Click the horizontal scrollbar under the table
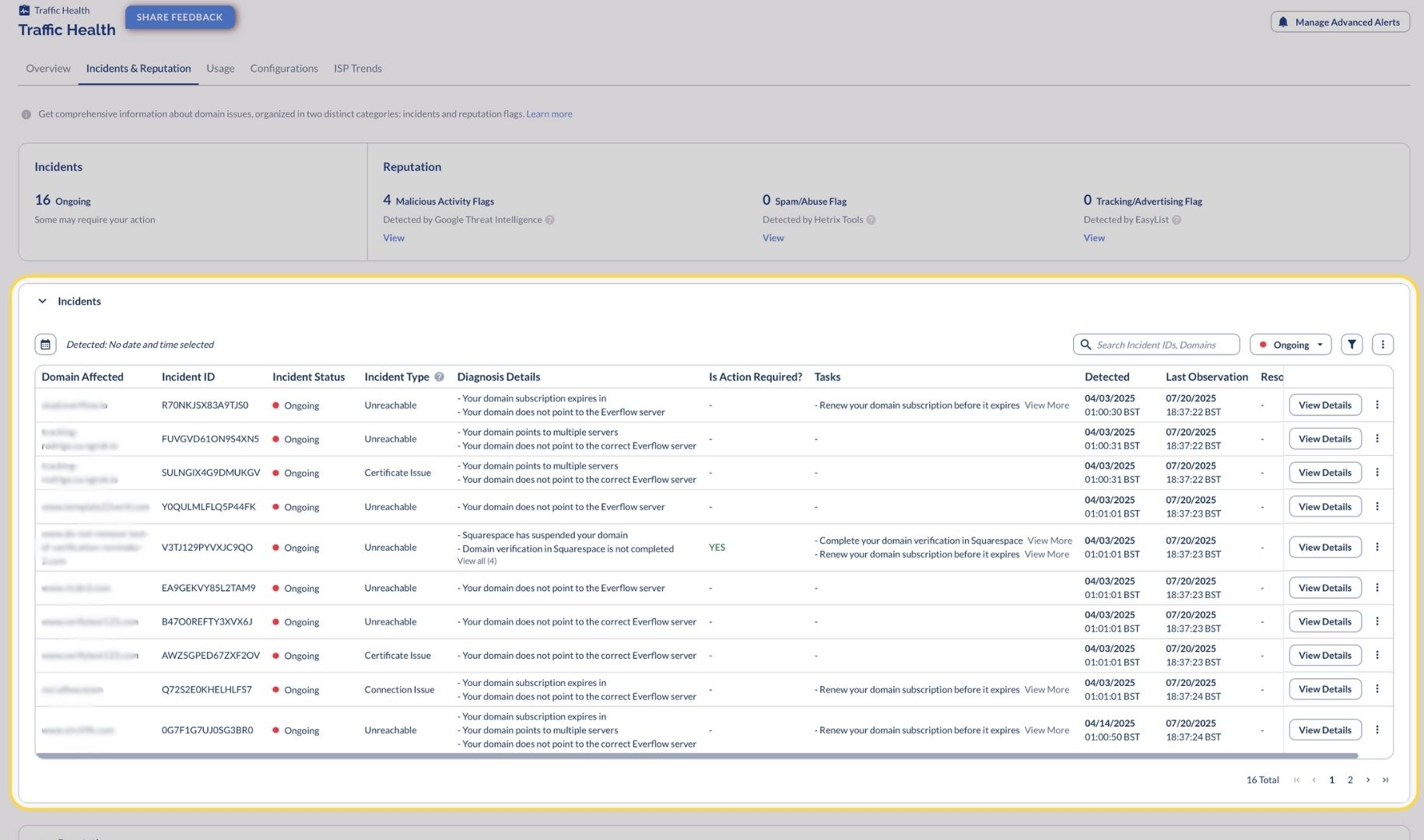 [x=696, y=756]
